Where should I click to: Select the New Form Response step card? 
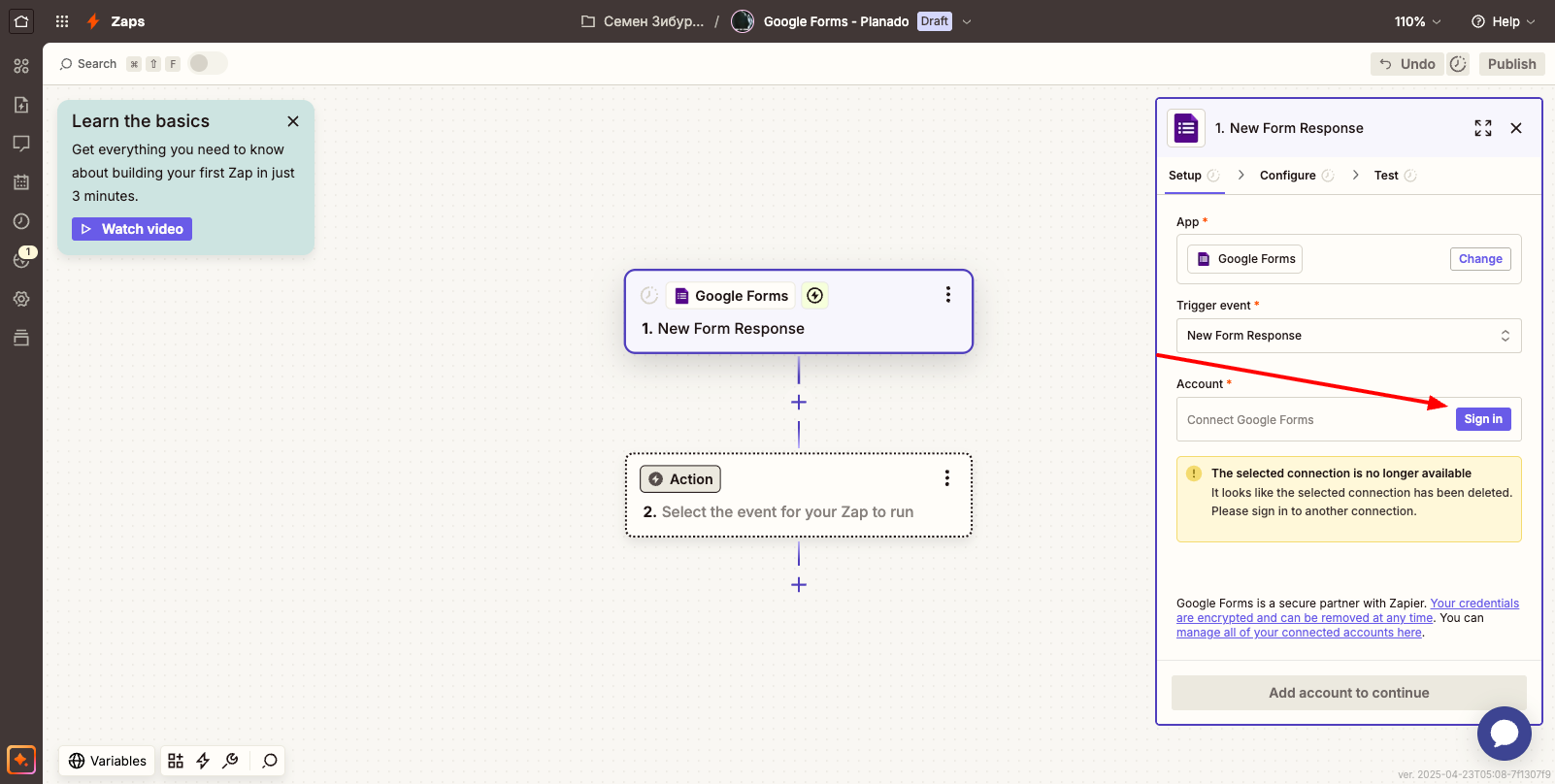[799, 311]
